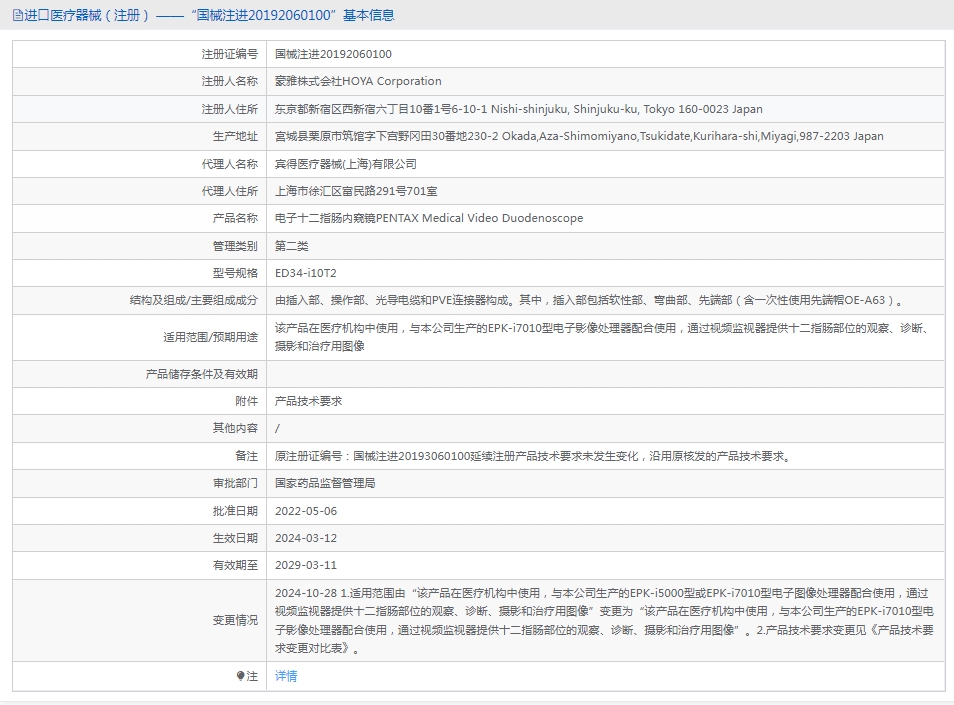Click the page title ending in 基本信息
Screen dimensions: 954x705
tap(209, 15)
